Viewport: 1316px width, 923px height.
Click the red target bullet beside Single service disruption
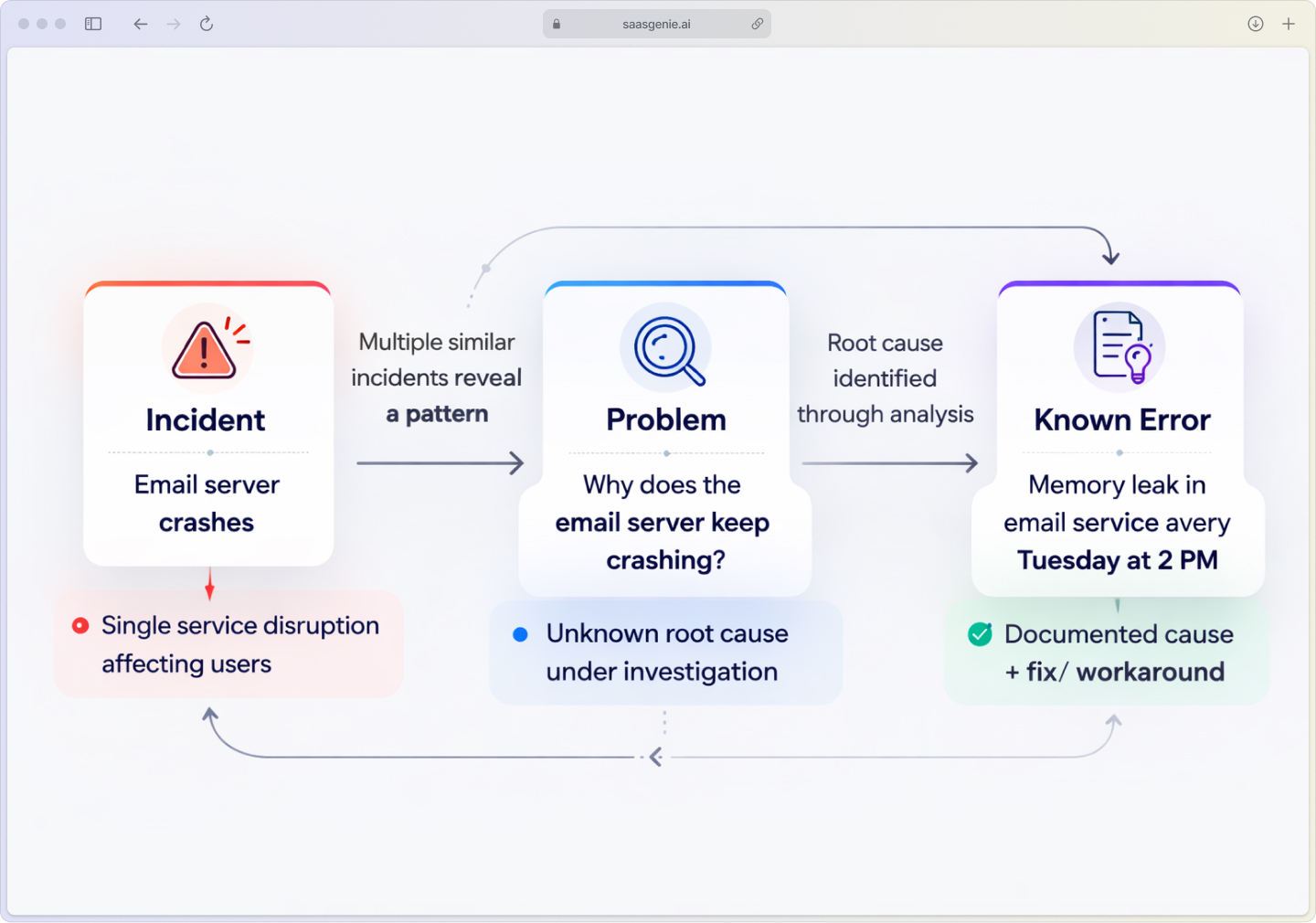click(x=80, y=625)
